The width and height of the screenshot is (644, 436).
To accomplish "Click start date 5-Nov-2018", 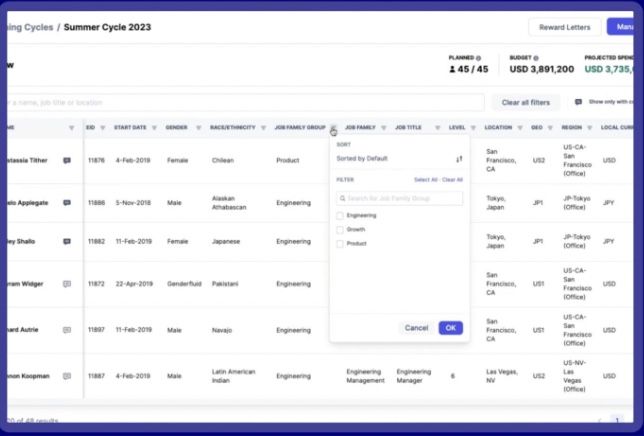I will coord(133,203).
